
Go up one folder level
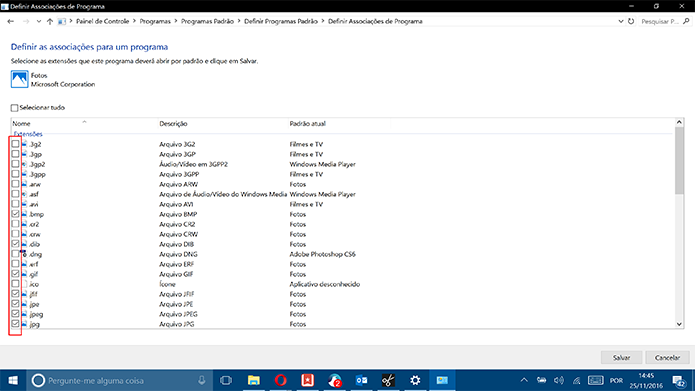(50, 21)
